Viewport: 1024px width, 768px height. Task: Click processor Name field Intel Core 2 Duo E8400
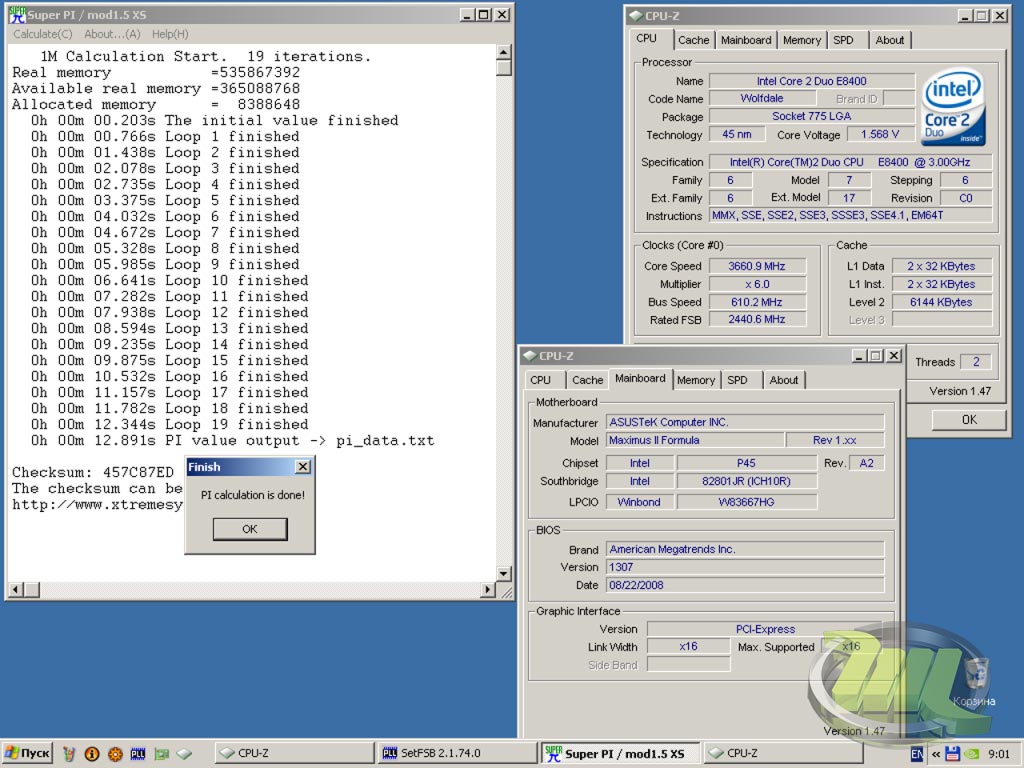click(812, 81)
